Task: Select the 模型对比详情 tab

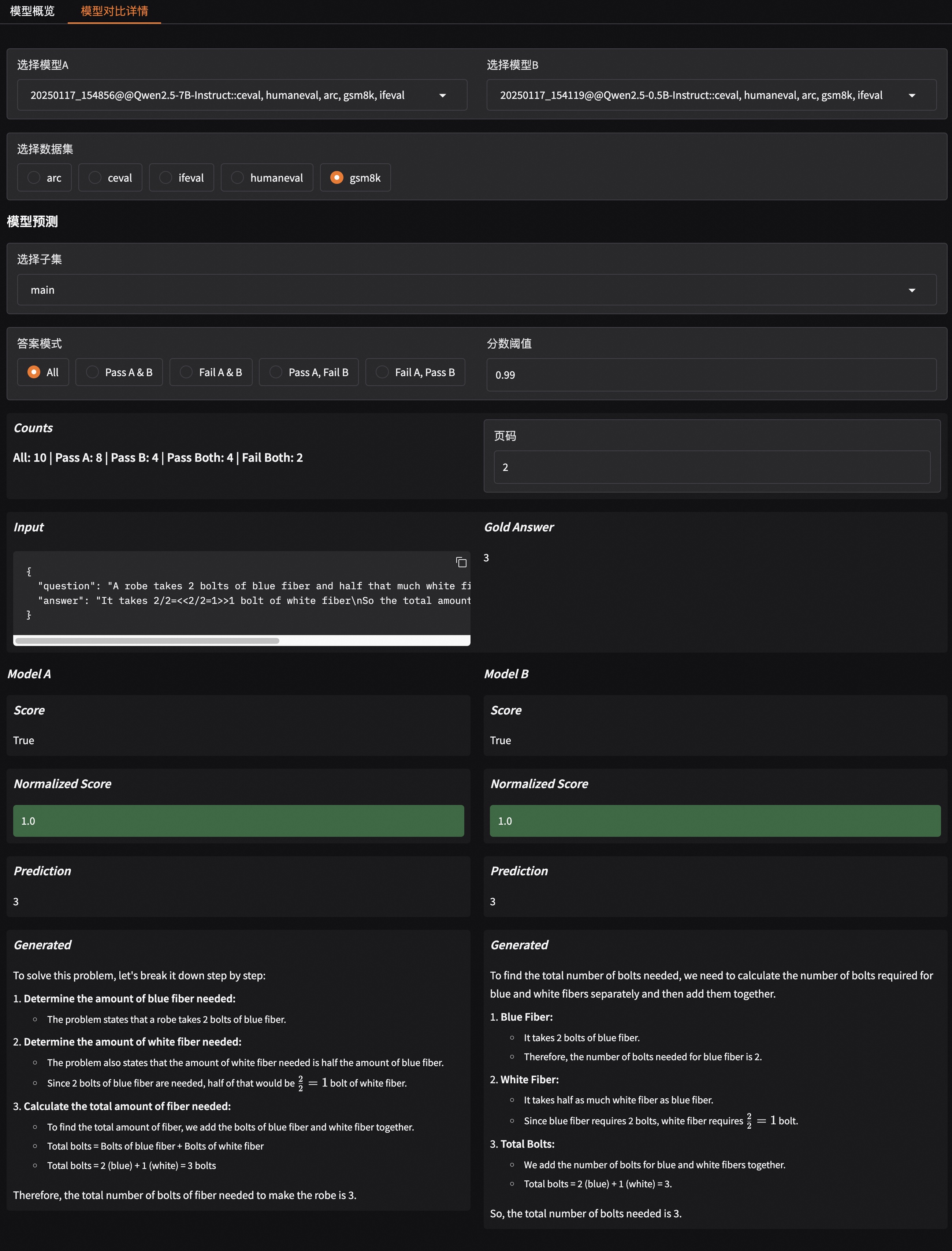Action: (x=114, y=11)
